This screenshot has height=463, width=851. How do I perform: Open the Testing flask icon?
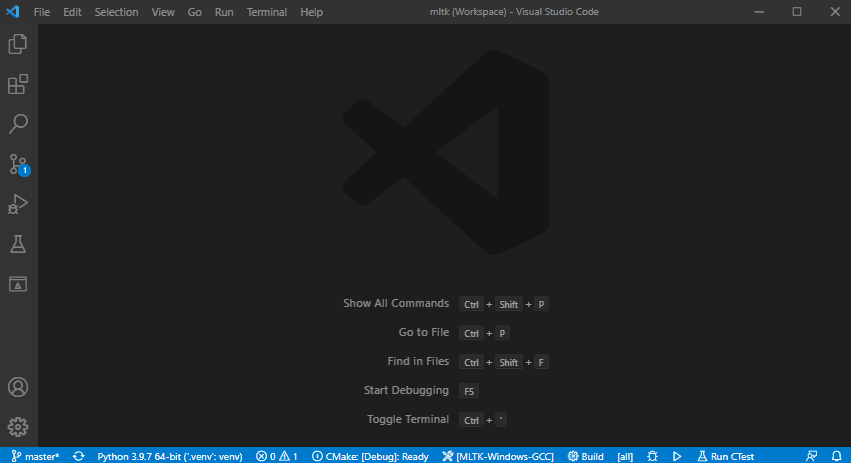(18, 244)
